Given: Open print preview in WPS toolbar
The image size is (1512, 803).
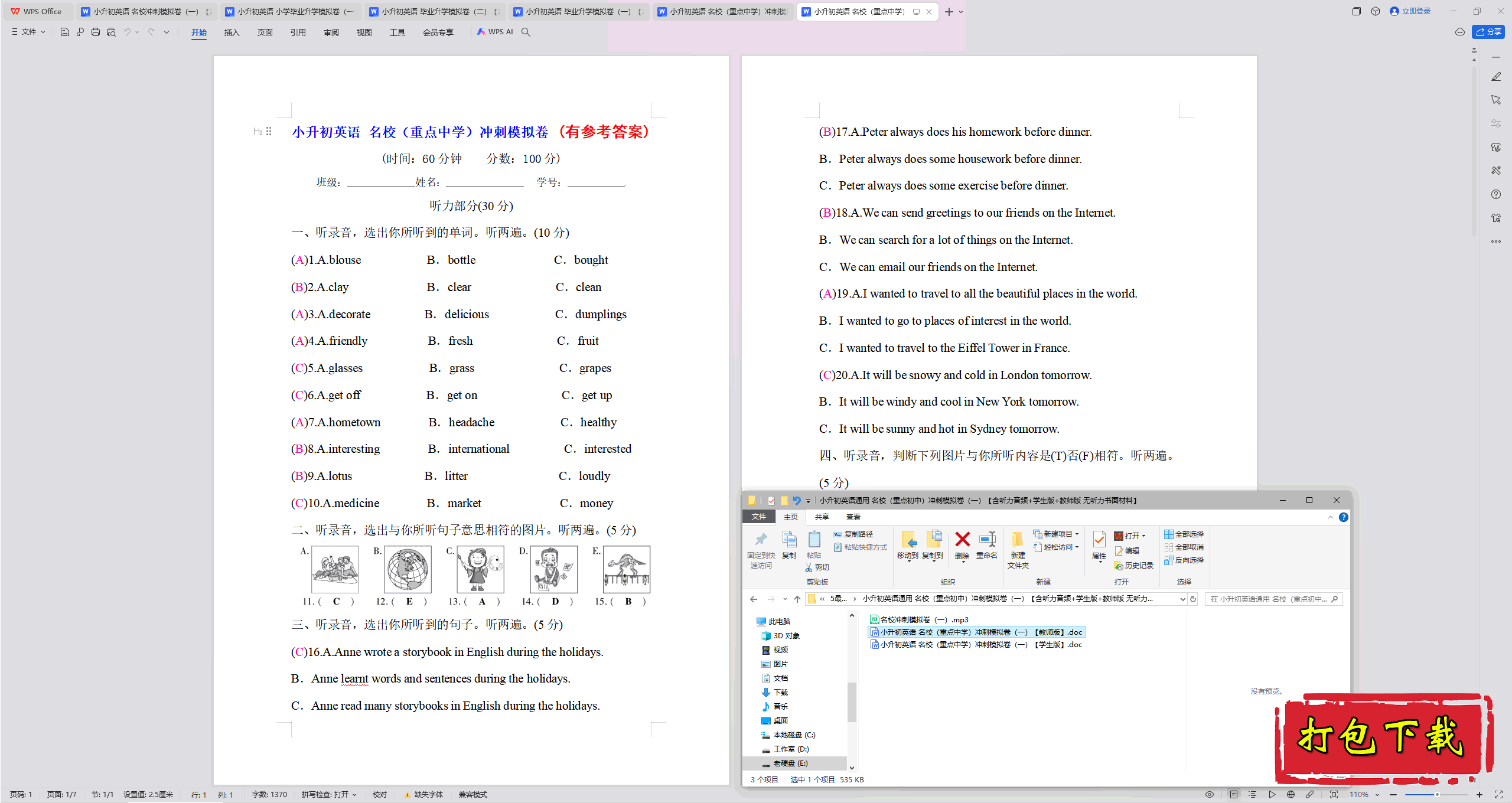Looking at the screenshot, I should pyautogui.click(x=111, y=32).
